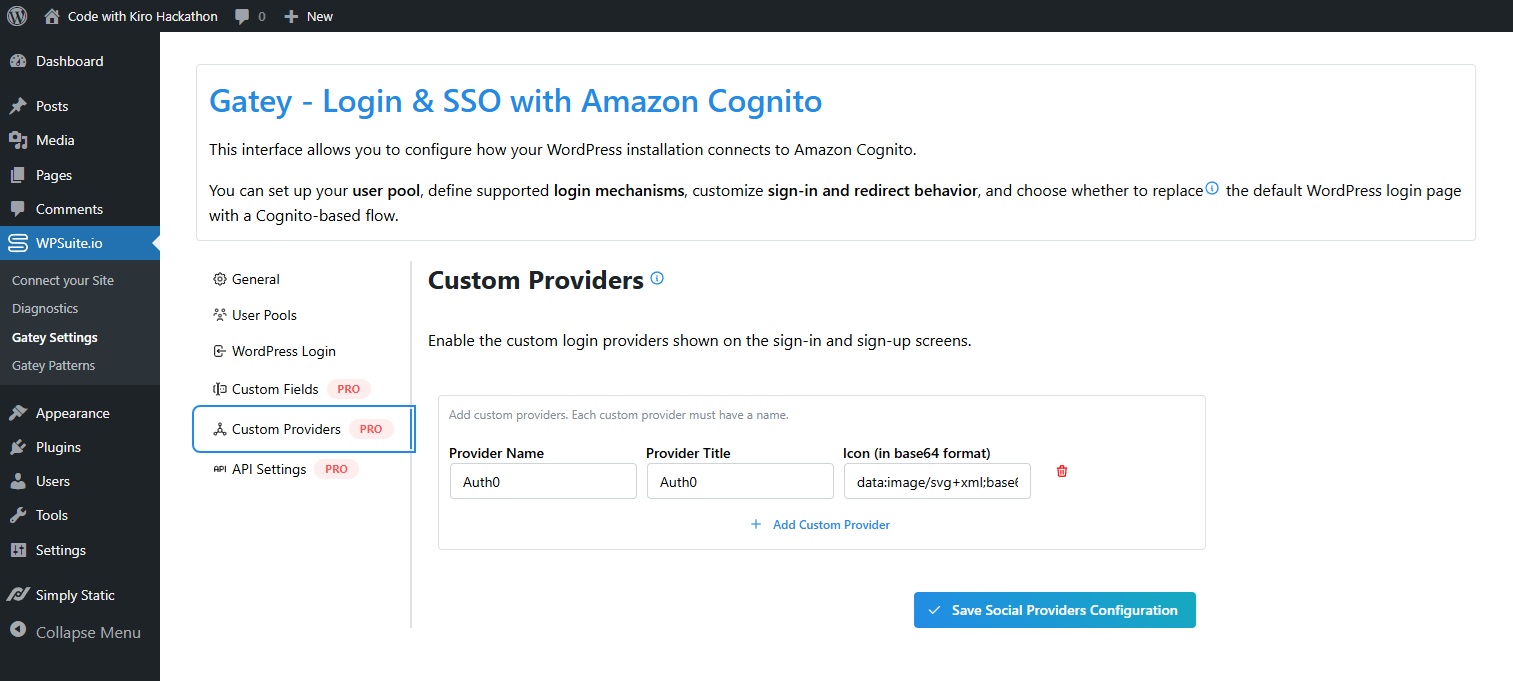
Task: Collapse the admin menu
Action: click(x=80, y=632)
